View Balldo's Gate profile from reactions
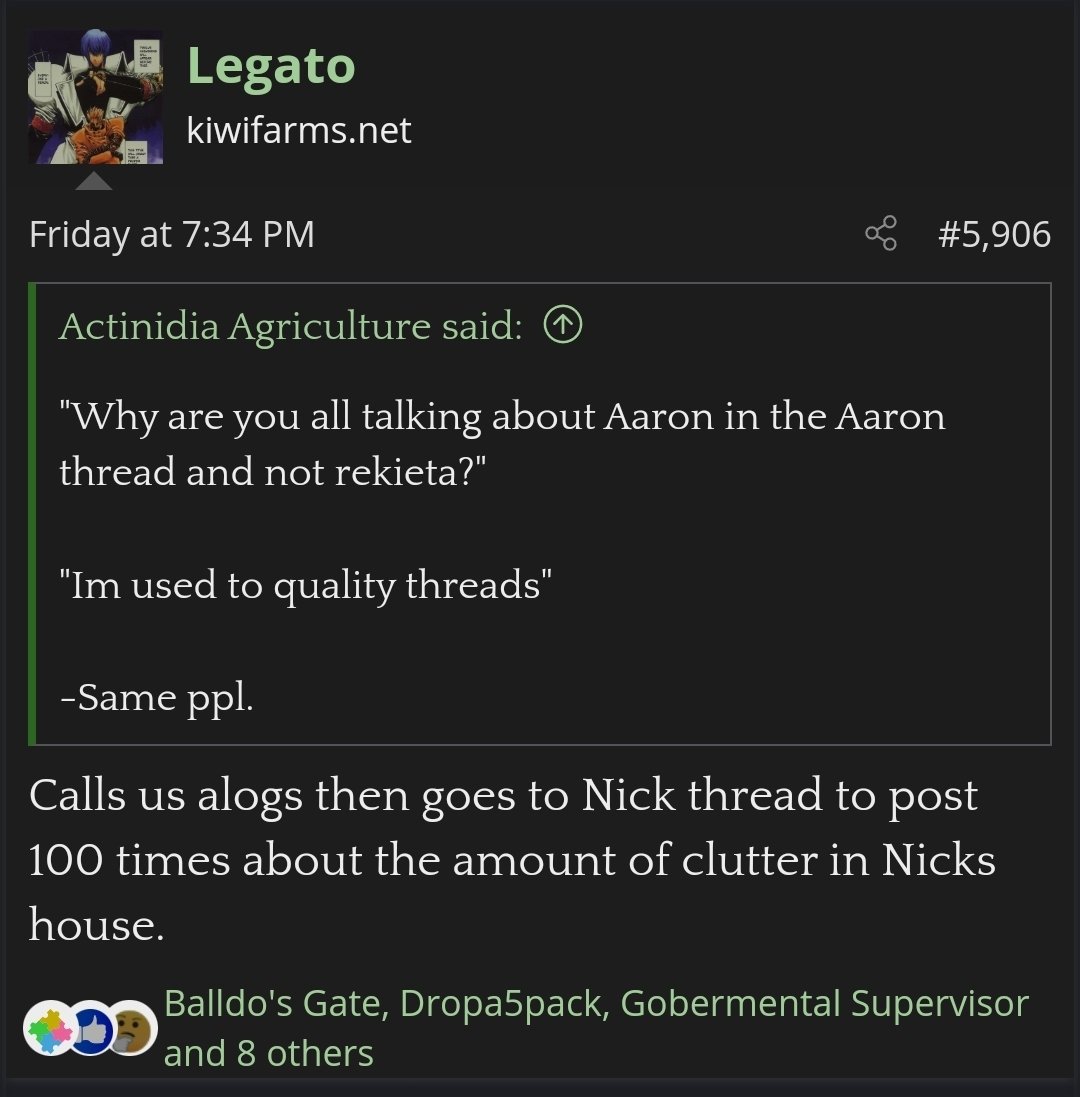The image size is (1080, 1097). click(x=275, y=1003)
